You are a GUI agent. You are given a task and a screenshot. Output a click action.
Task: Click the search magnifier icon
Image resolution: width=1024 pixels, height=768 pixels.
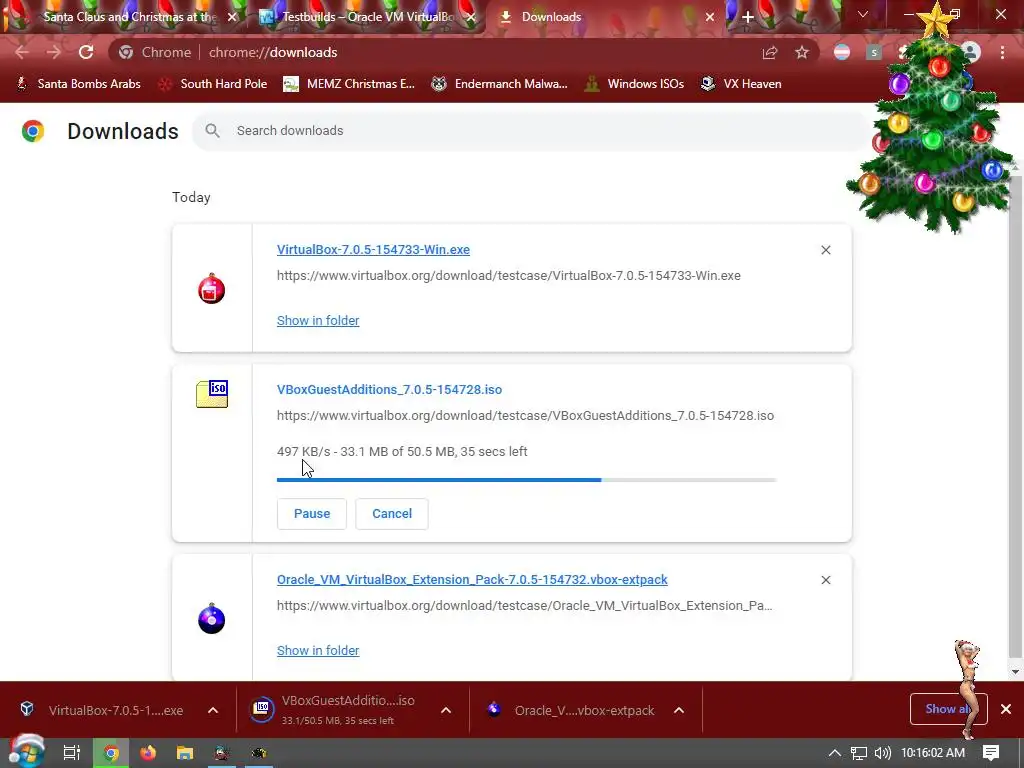(x=212, y=131)
